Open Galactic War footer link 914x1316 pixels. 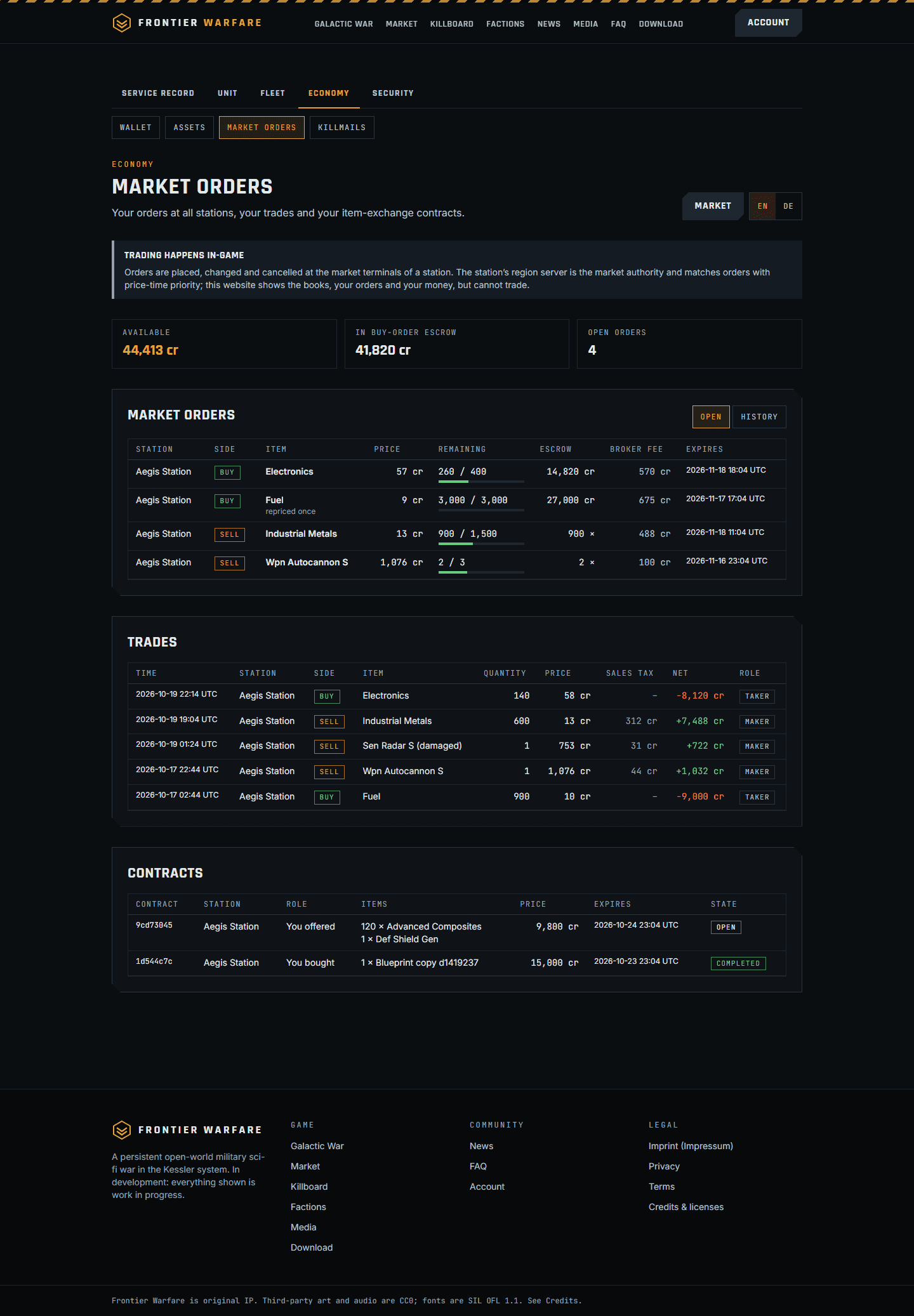click(x=317, y=1146)
